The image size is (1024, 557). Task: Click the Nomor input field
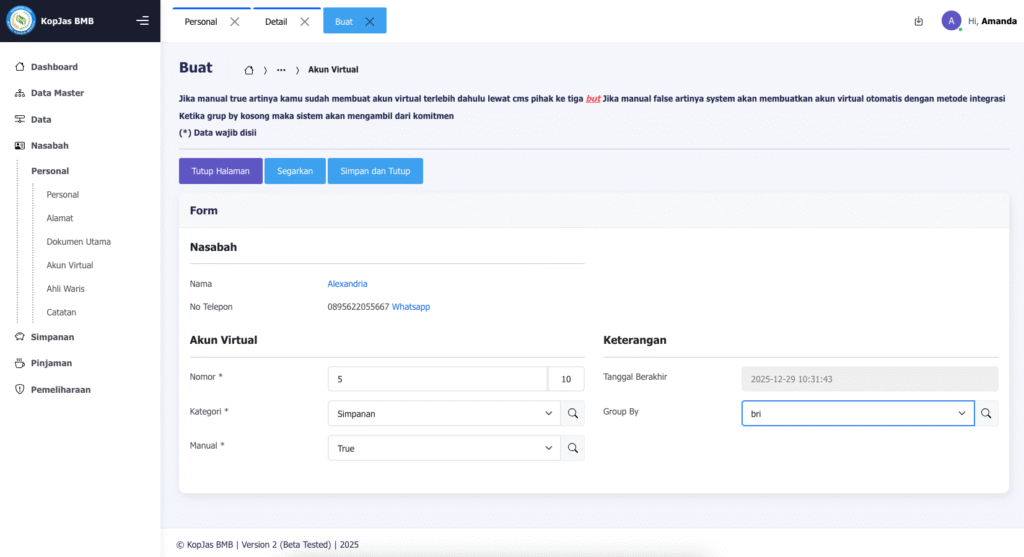[437, 379]
